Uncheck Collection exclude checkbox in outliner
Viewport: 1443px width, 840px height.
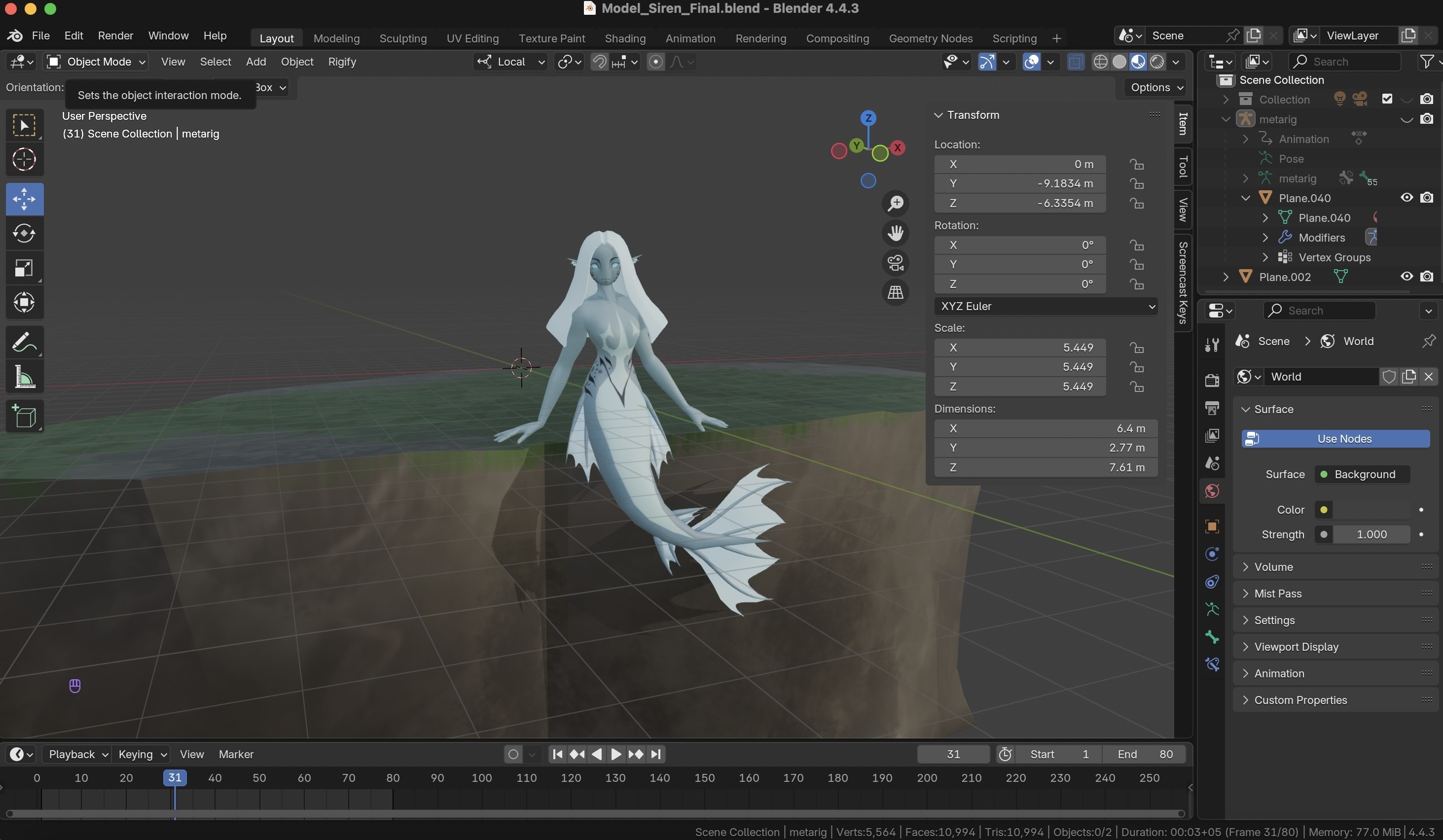(x=1387, y=99)
